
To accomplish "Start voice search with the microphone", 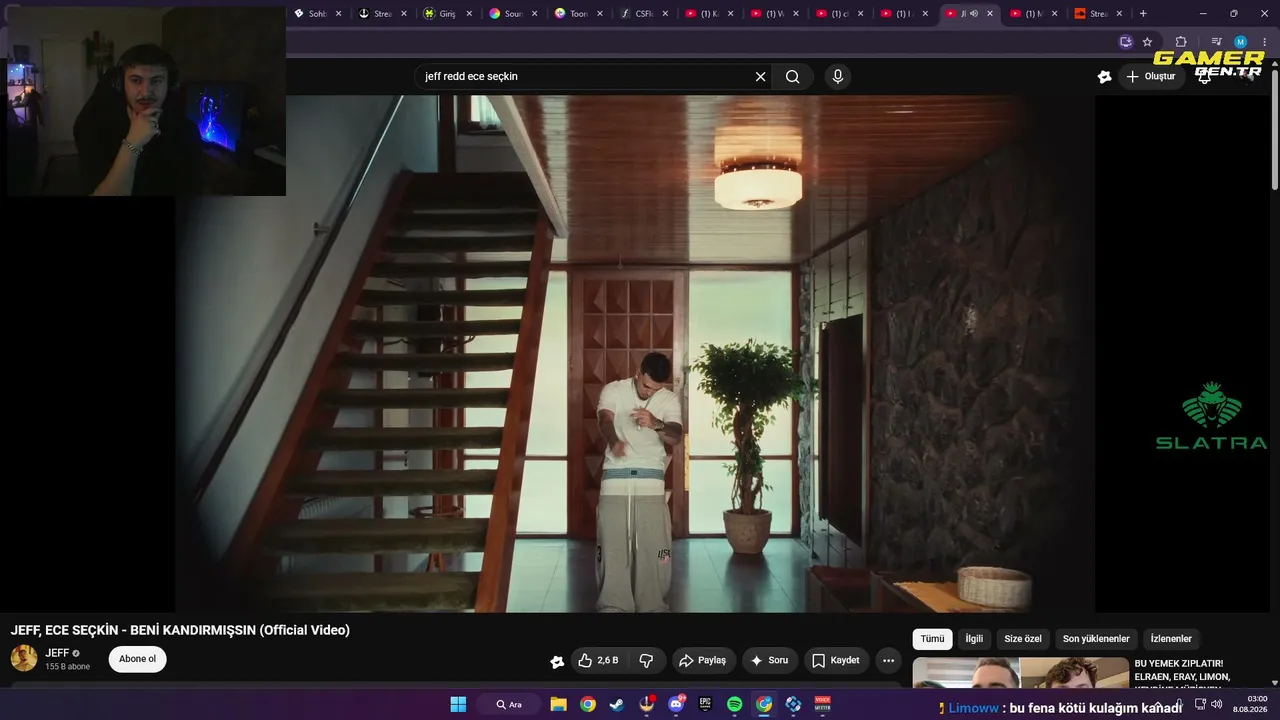I will pos(838,77).
